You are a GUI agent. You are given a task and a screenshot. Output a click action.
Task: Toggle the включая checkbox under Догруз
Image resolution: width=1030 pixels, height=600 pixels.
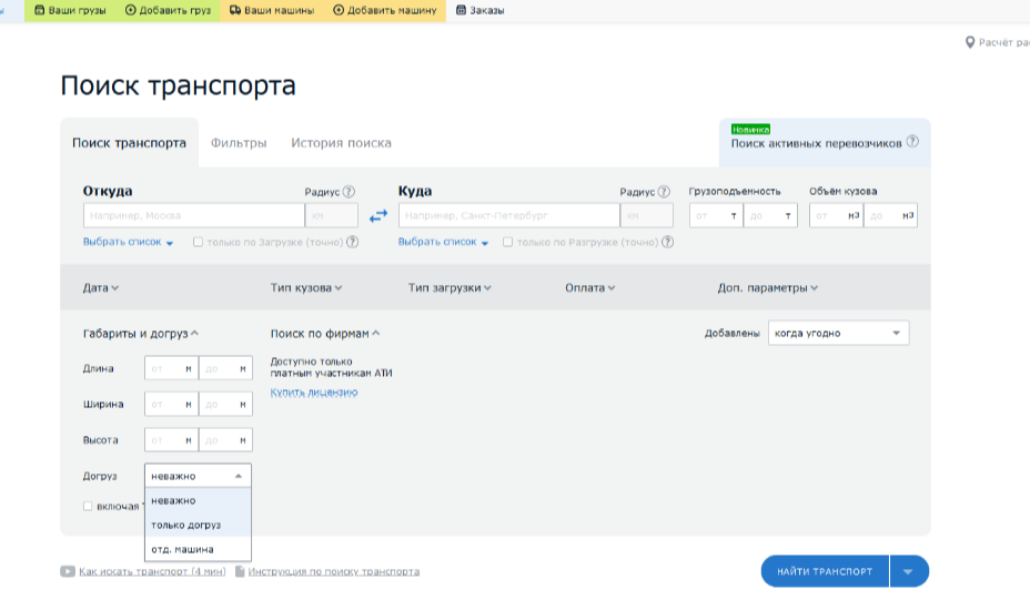tap(88, 506)
